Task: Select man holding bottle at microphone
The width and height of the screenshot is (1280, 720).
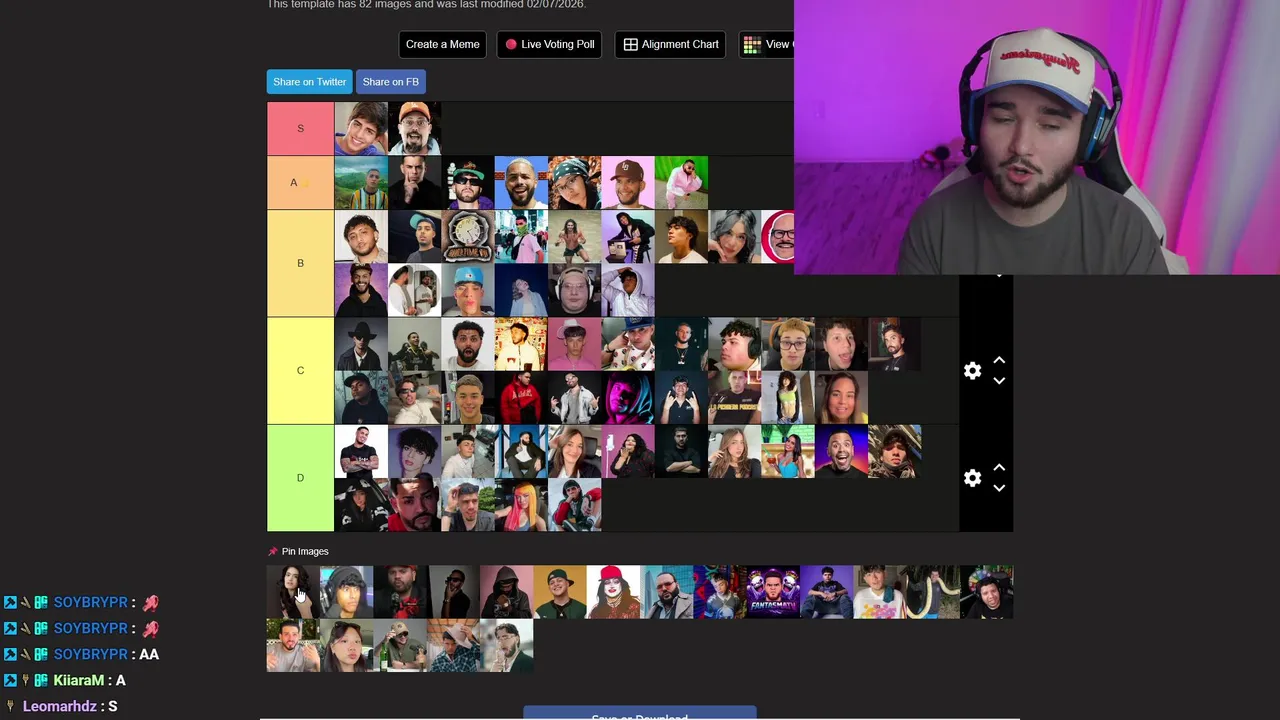Action: coord(400,646)
